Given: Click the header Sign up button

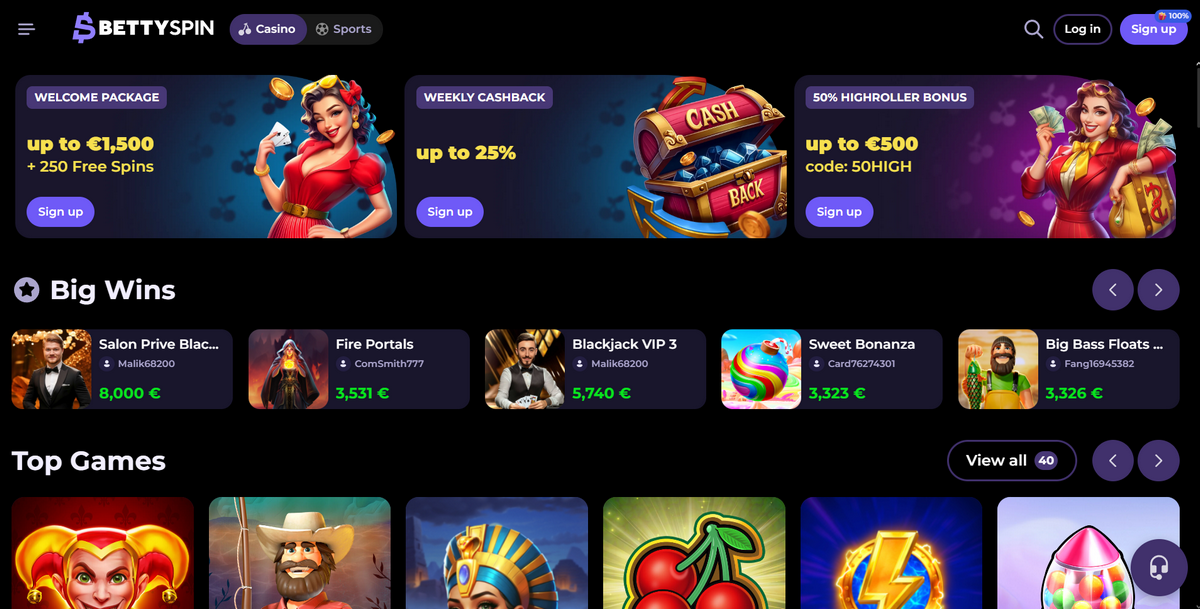Looking at the screenshot, I should coord(1153,29).
